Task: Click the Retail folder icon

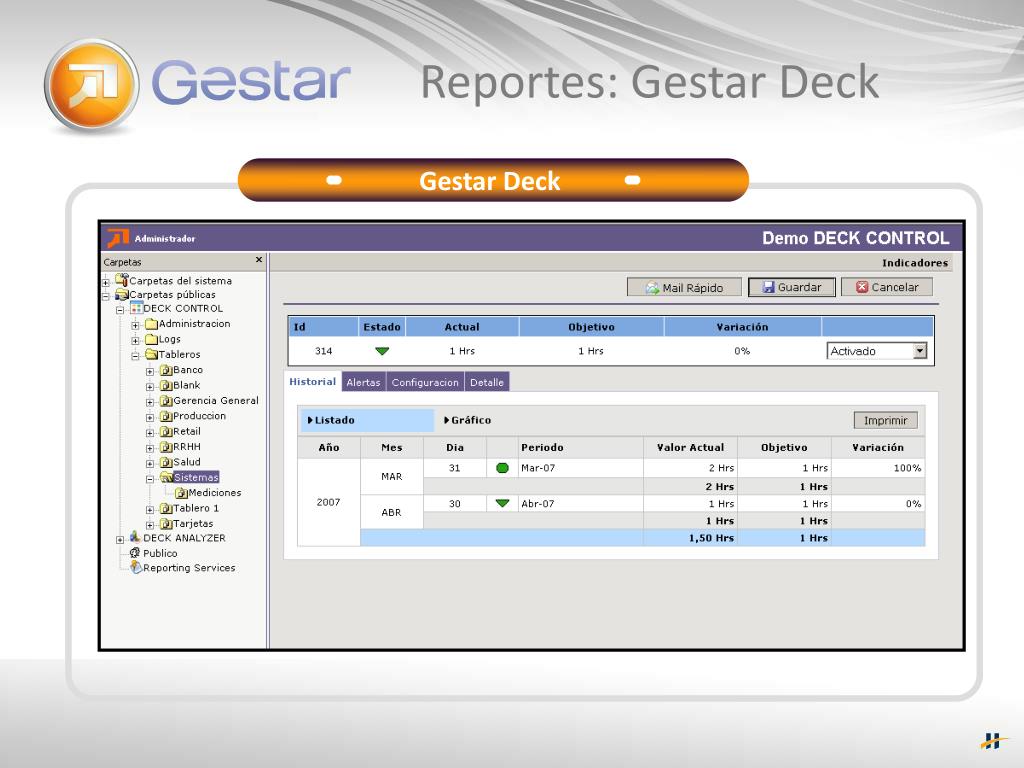Action: 166,432
